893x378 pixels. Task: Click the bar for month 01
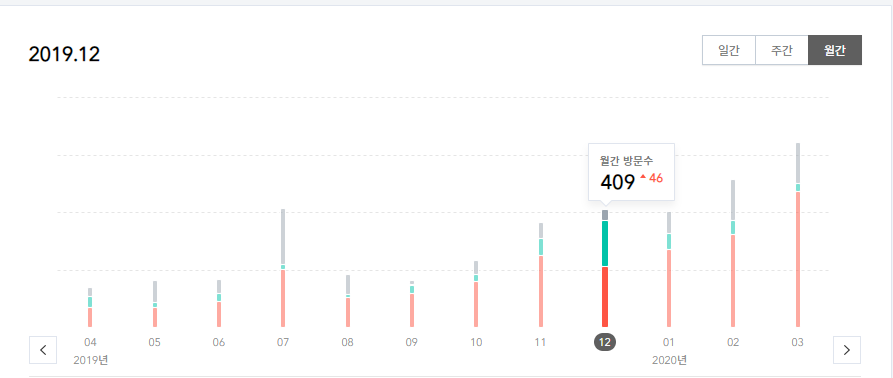[x=669, y=270]
